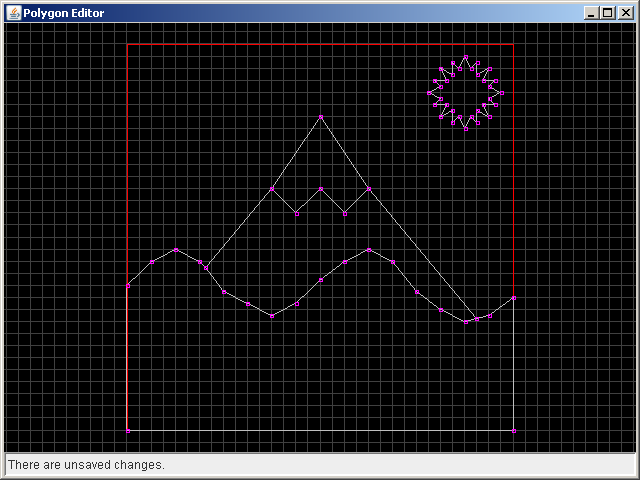
Task: Minimize the Polygon Editor window
Action: pyautogui.click(x=591, y=13)
